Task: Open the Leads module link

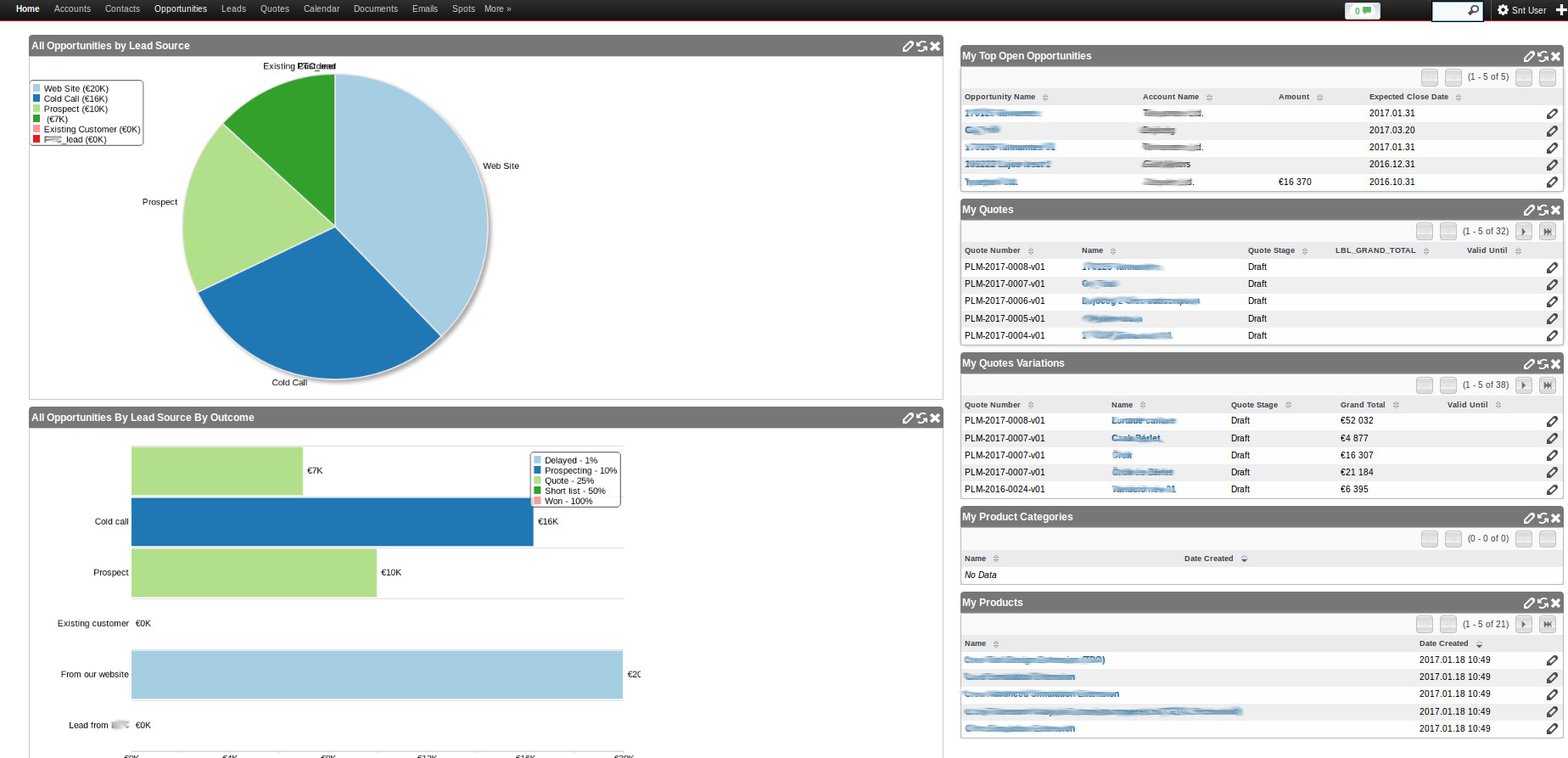Action: tap(233, 9)
